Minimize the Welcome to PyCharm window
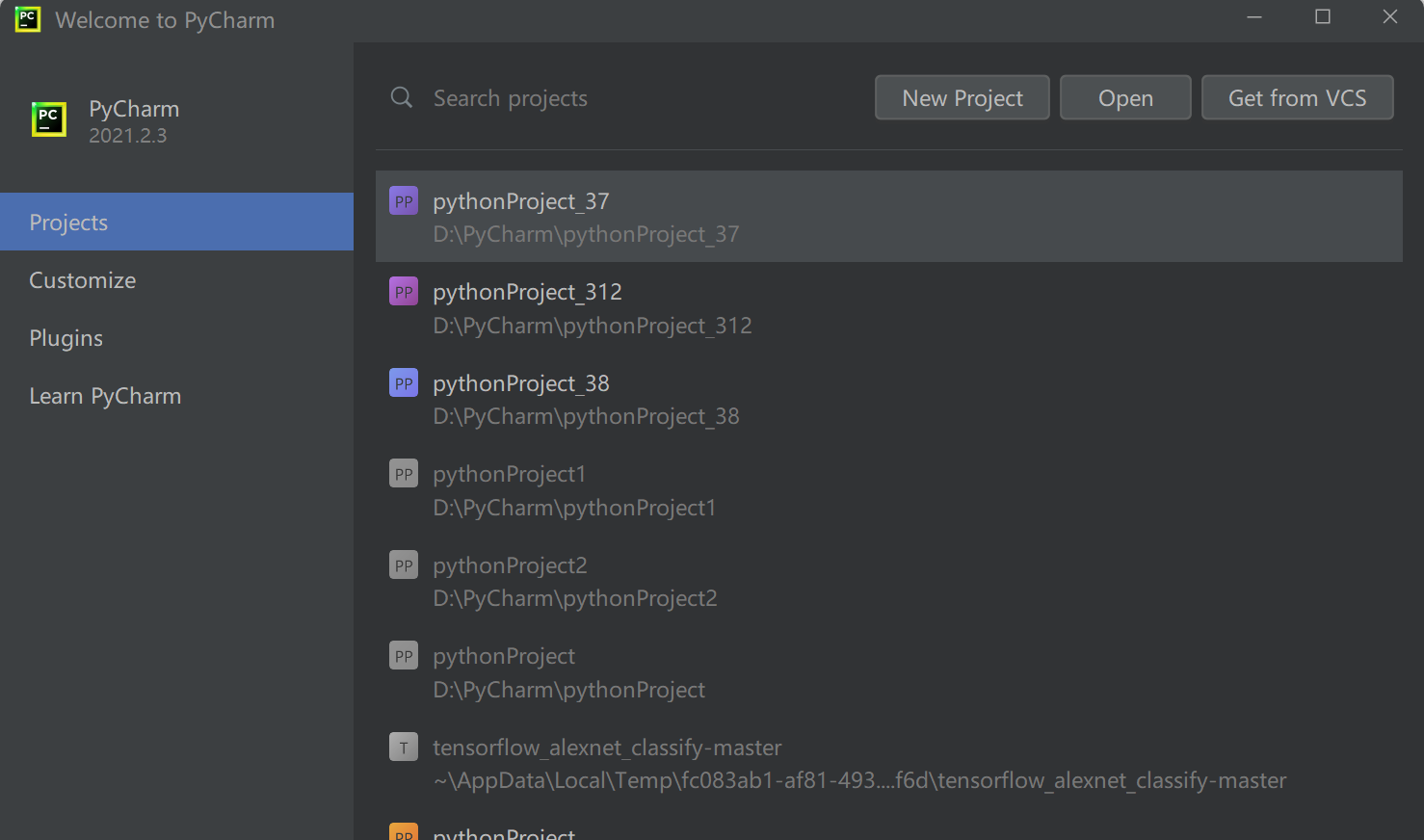 point(1254,17)
